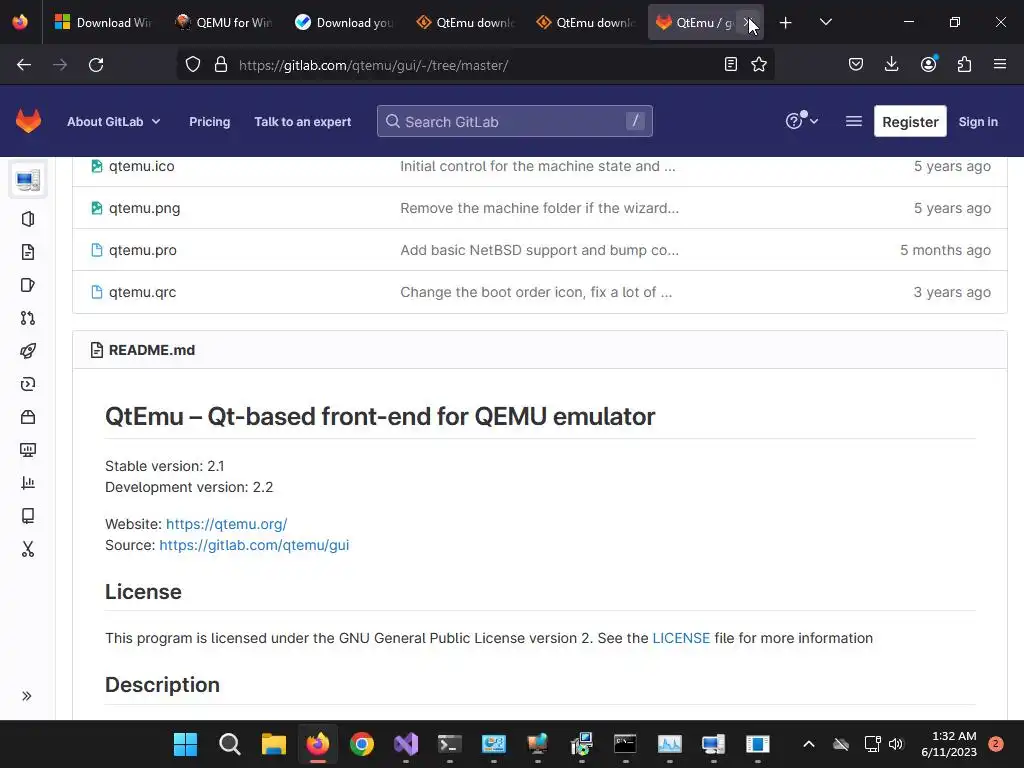Open Talk to an expert link

pyautogui.click(x=302, y=121)
